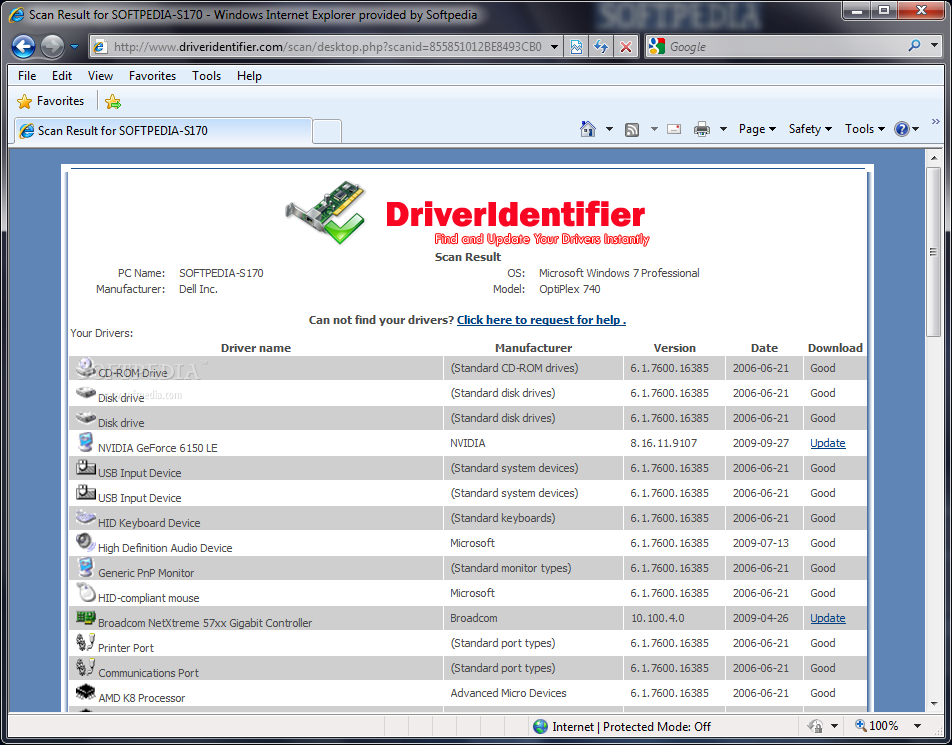Open the File menu
Viewport: 952px width, 745px height.
26,75
